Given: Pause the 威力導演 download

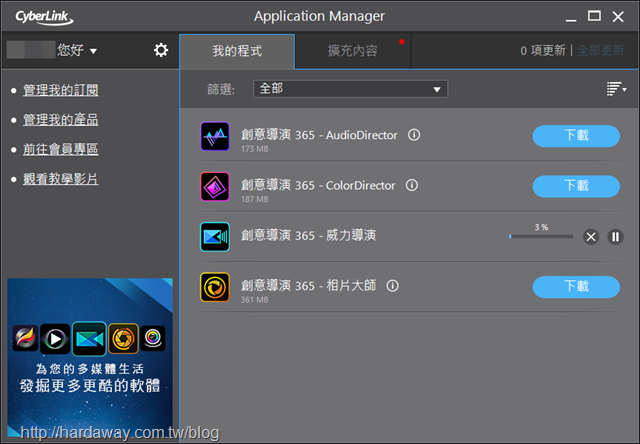Looking at the screenshot, I should click(x=615, y=237).
